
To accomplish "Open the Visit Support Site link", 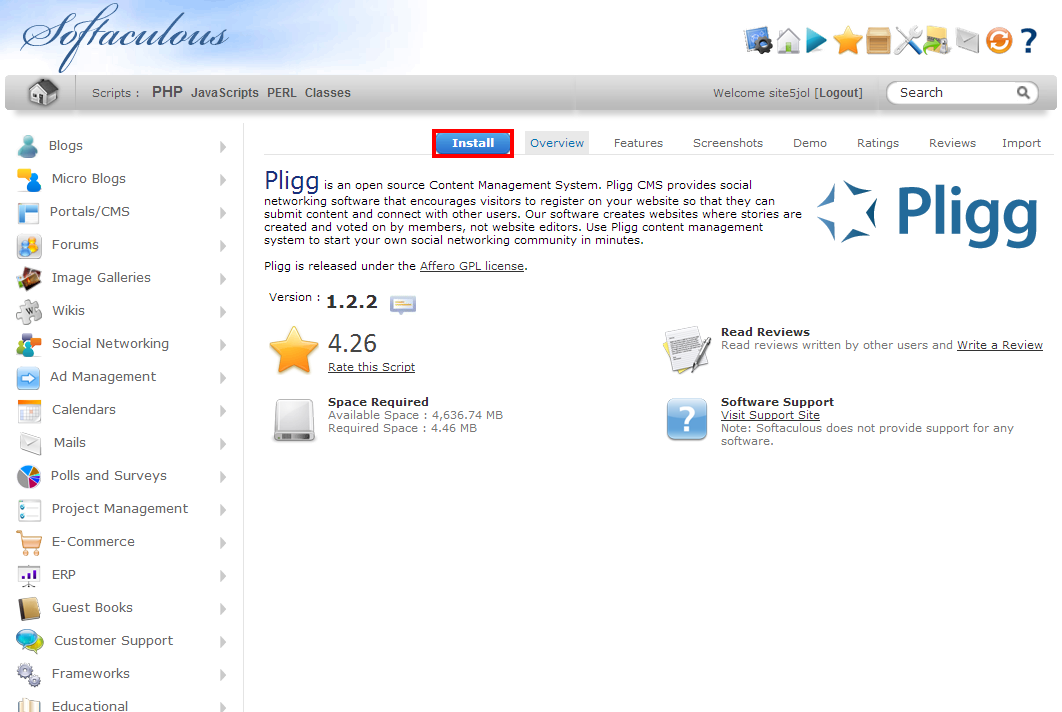I will (x=770, y=415).
